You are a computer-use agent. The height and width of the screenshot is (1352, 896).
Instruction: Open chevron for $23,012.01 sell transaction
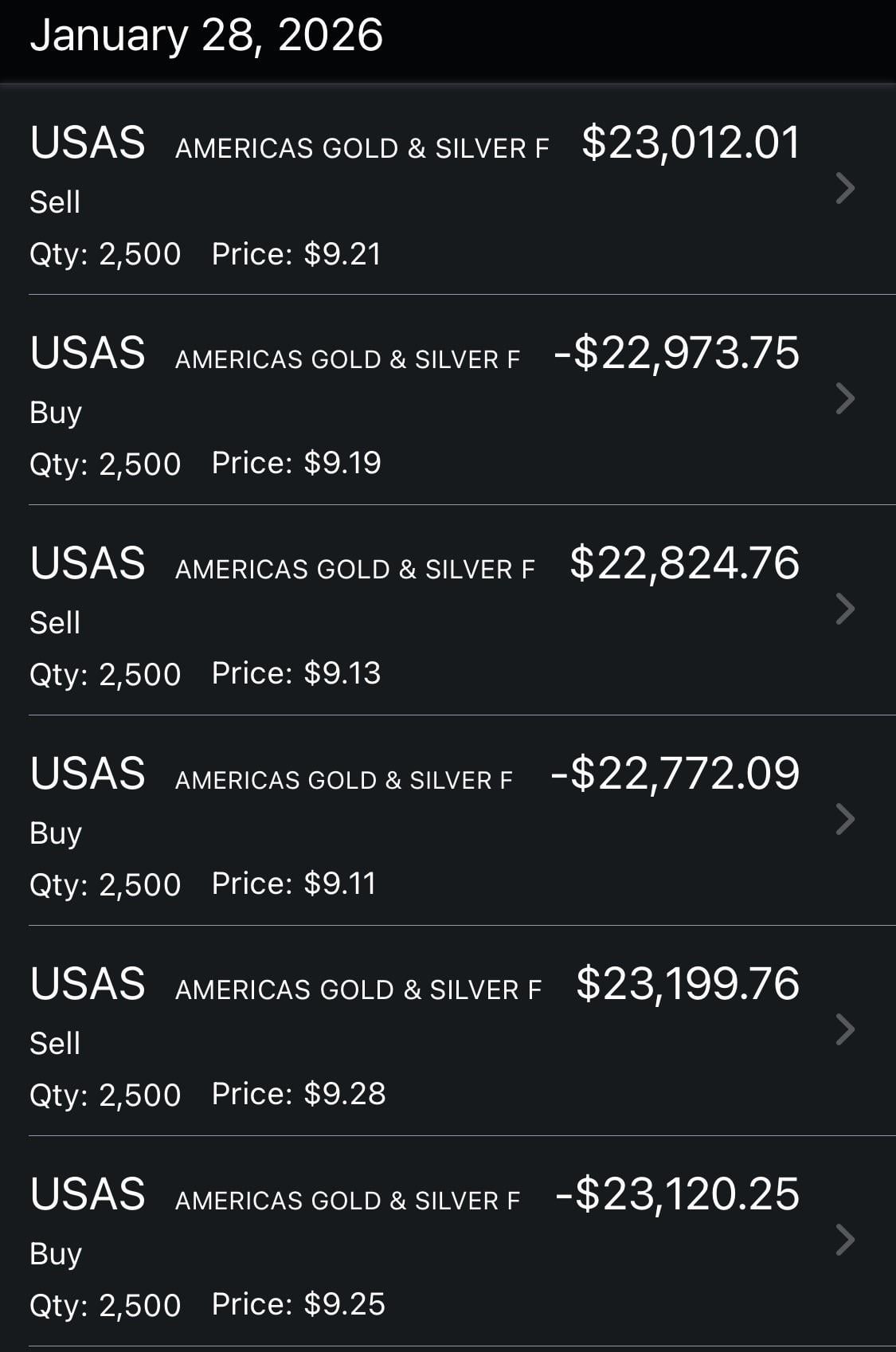click(x=845, y=189)
